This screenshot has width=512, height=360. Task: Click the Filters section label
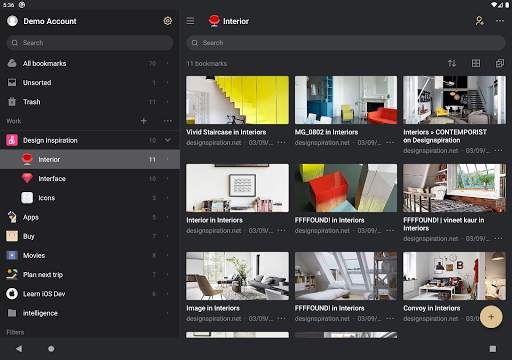point(15,332)
